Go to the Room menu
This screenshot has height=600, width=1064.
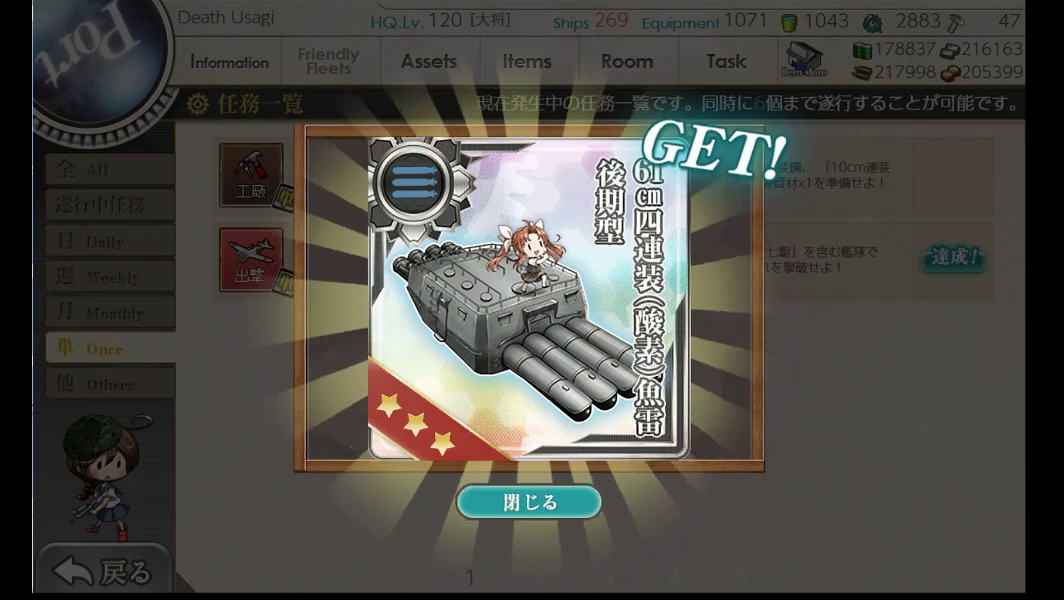click(x=627, y=61)
